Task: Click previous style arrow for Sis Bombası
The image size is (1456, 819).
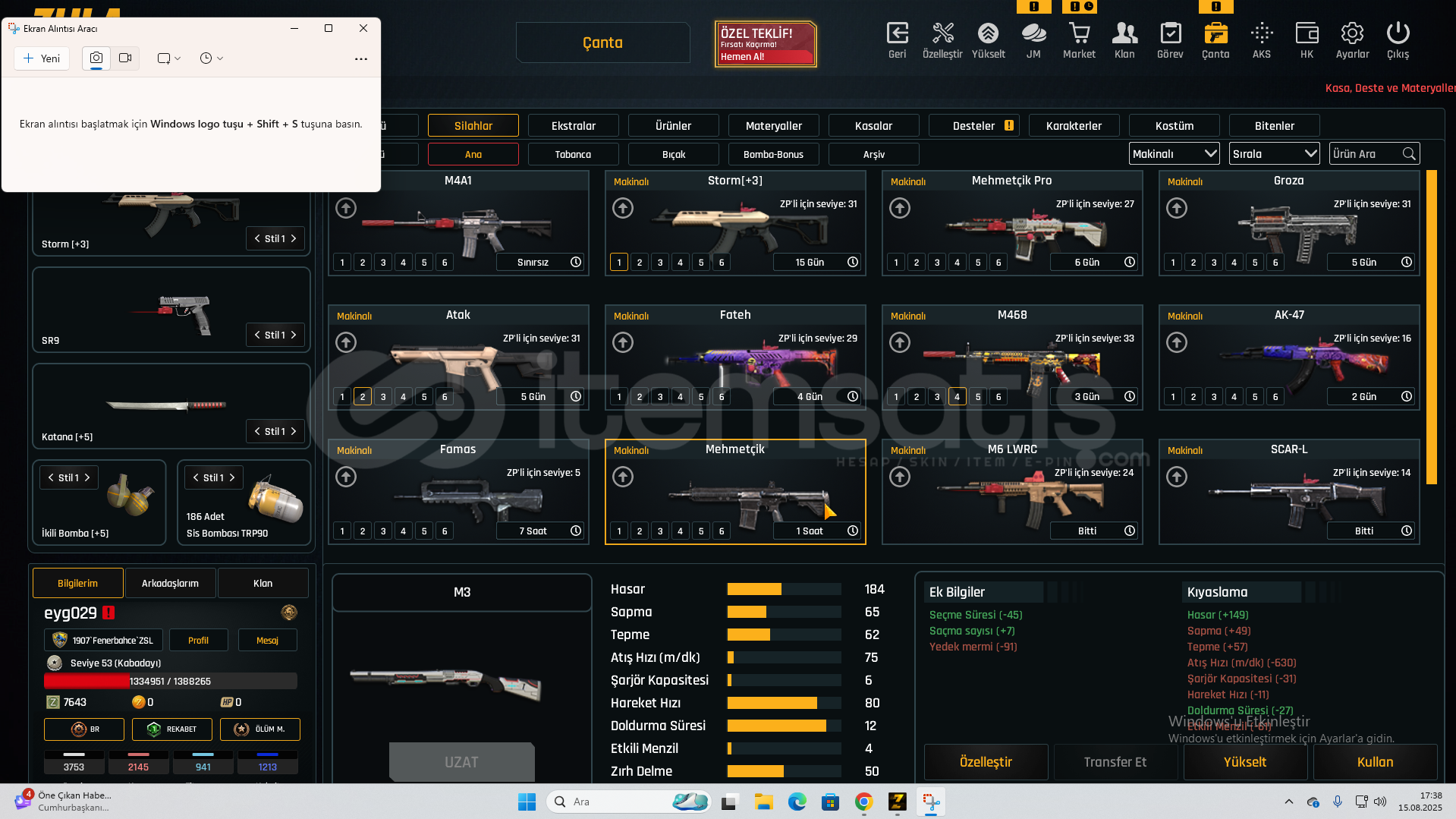Action: (196, 477)
